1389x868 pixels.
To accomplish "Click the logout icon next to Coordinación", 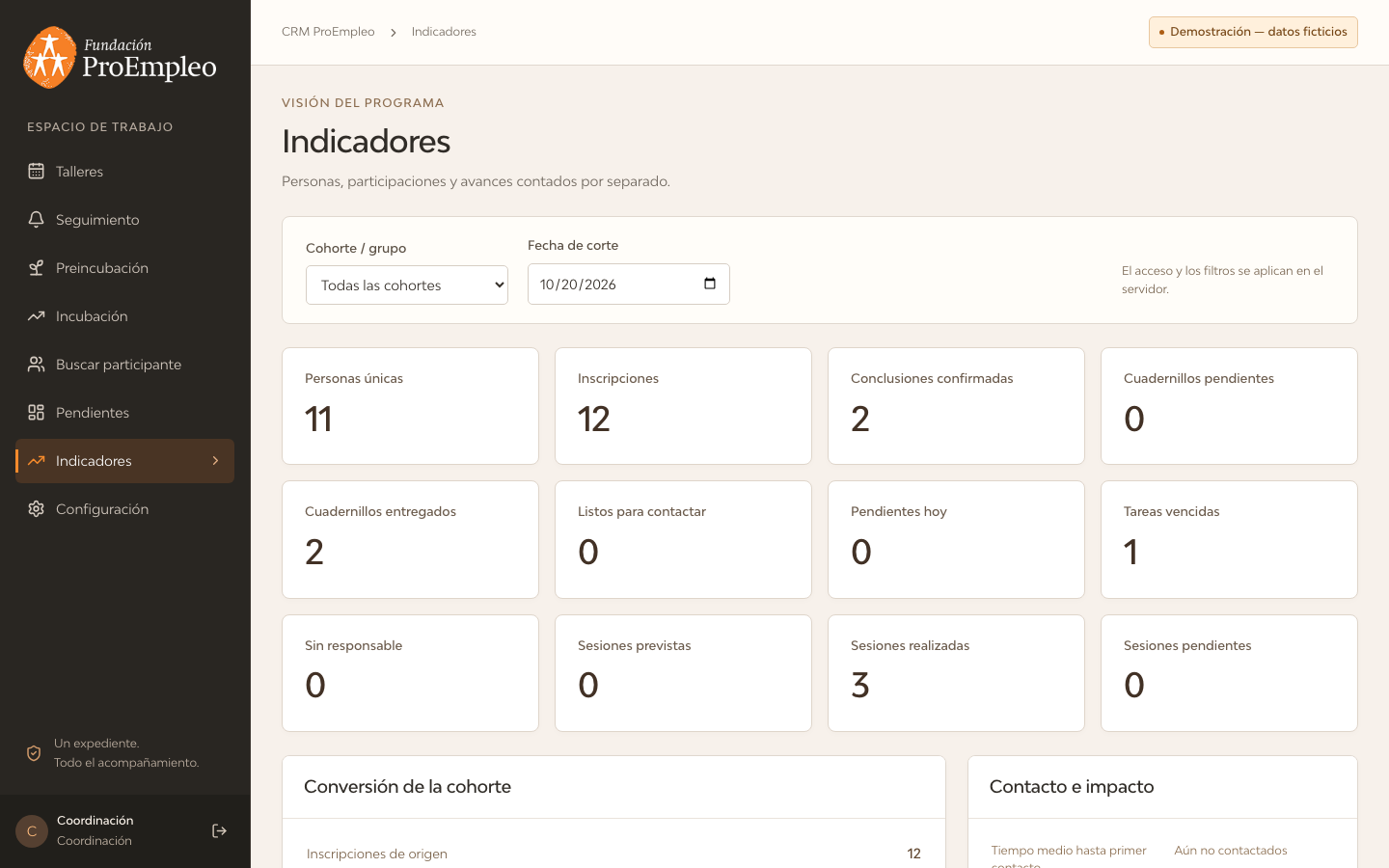I will click(x=219, y=831).
